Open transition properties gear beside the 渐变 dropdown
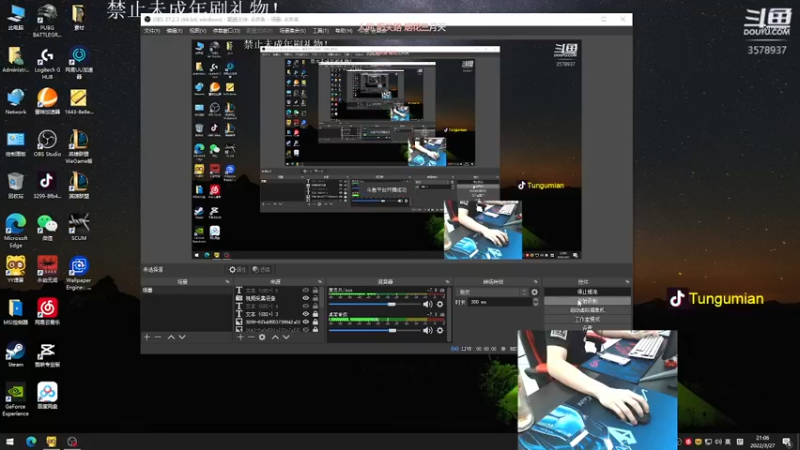This screenshot has width=800, height=450. coord(534,292)
